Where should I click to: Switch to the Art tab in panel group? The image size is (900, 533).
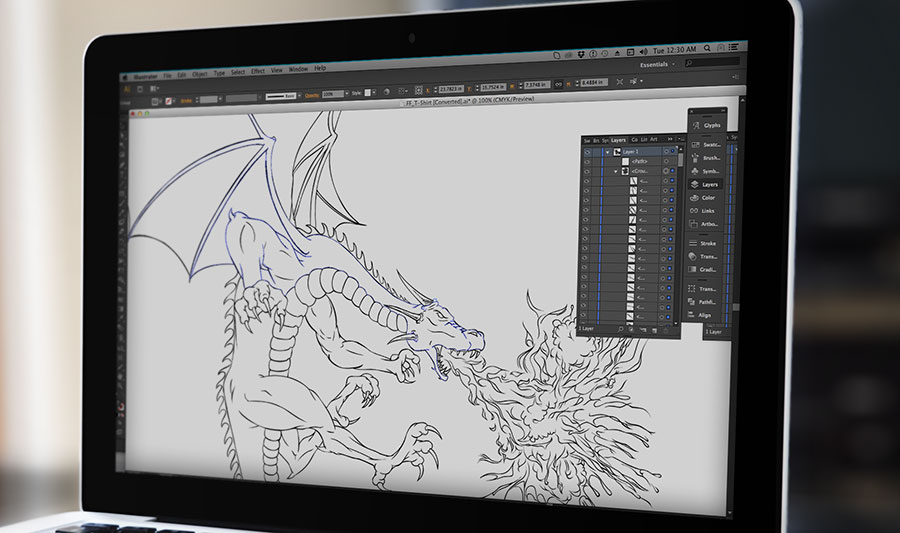653,139
